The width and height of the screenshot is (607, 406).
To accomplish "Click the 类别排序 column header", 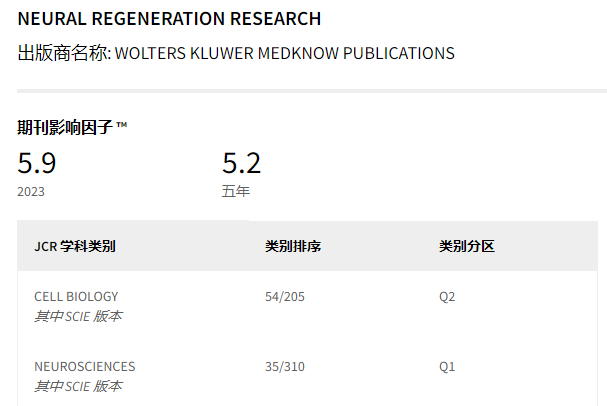I will point(293,246).
